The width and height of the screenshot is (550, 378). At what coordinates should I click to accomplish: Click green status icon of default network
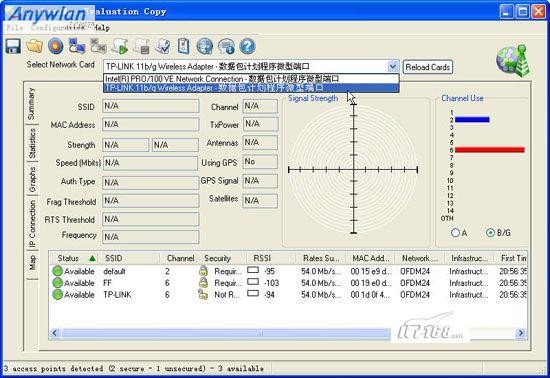pyautogui.click(x=57, y=271)
